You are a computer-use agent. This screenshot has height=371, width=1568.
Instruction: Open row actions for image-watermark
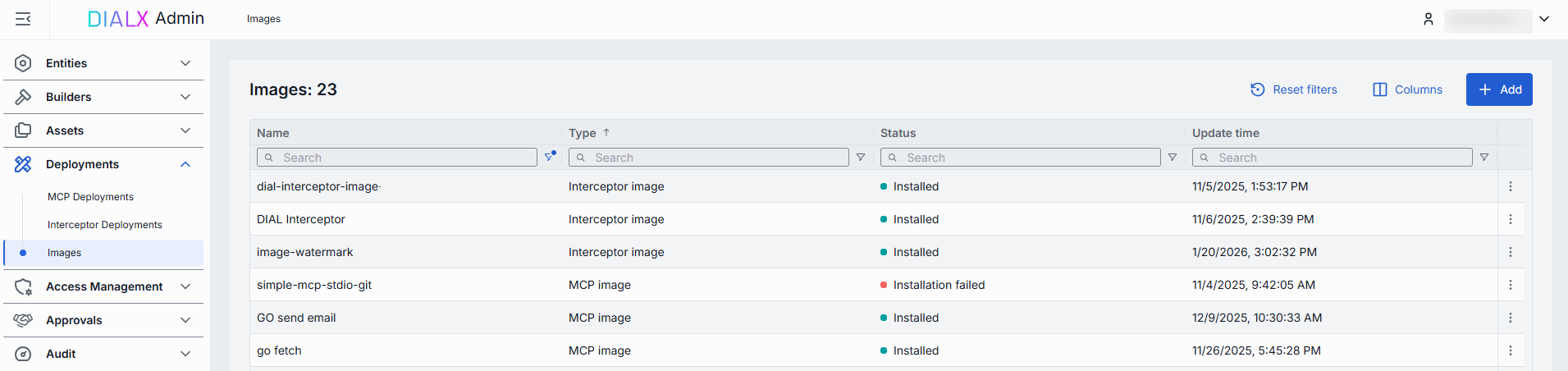[1510, 252]
